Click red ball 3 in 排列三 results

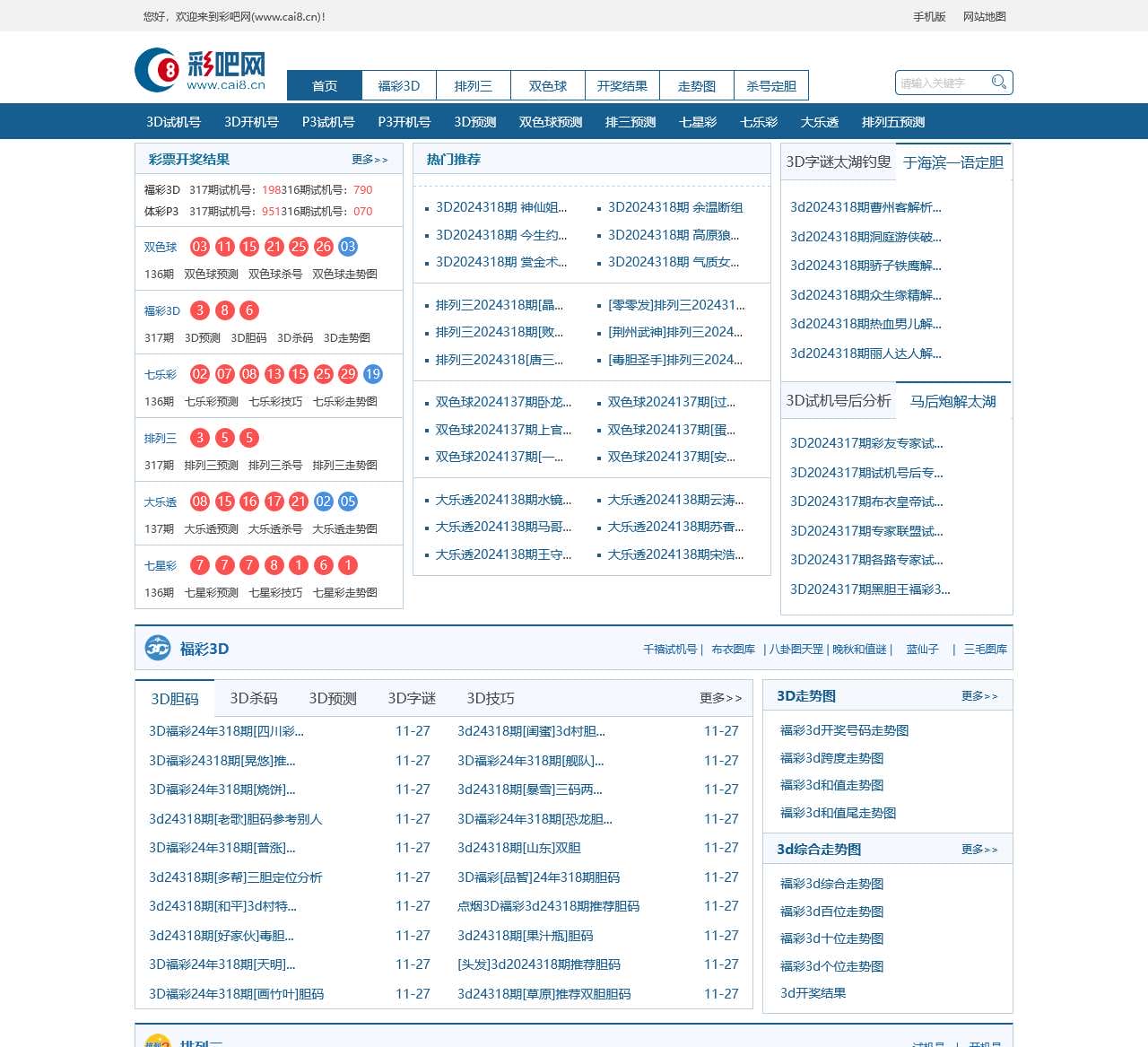(200, 438)
